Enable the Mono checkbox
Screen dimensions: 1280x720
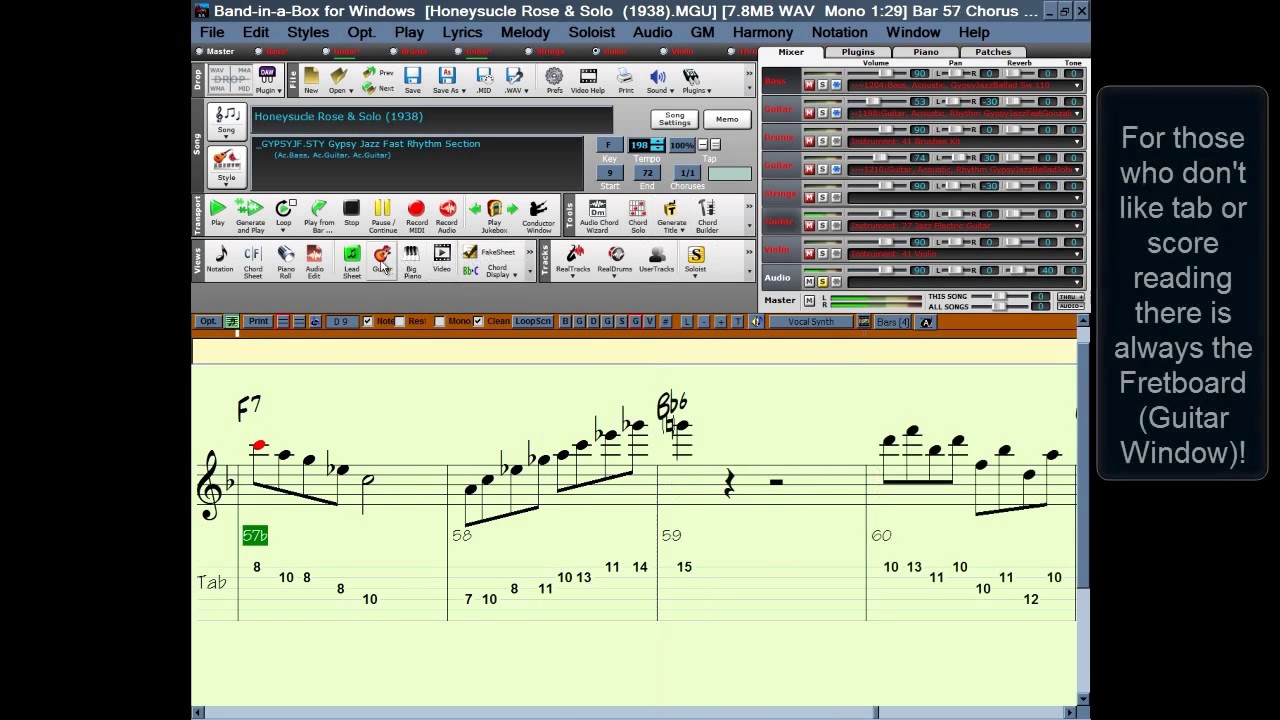[440, 321]
